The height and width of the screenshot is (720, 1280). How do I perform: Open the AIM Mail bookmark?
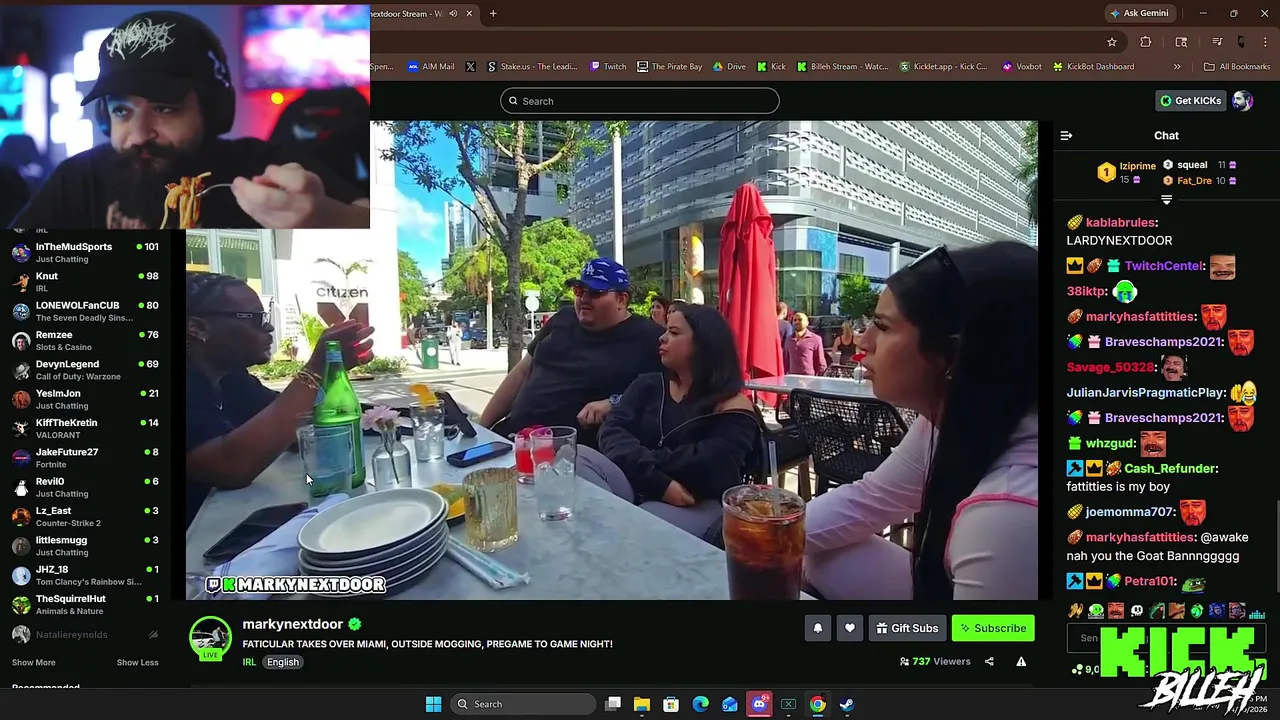point(430,67)
